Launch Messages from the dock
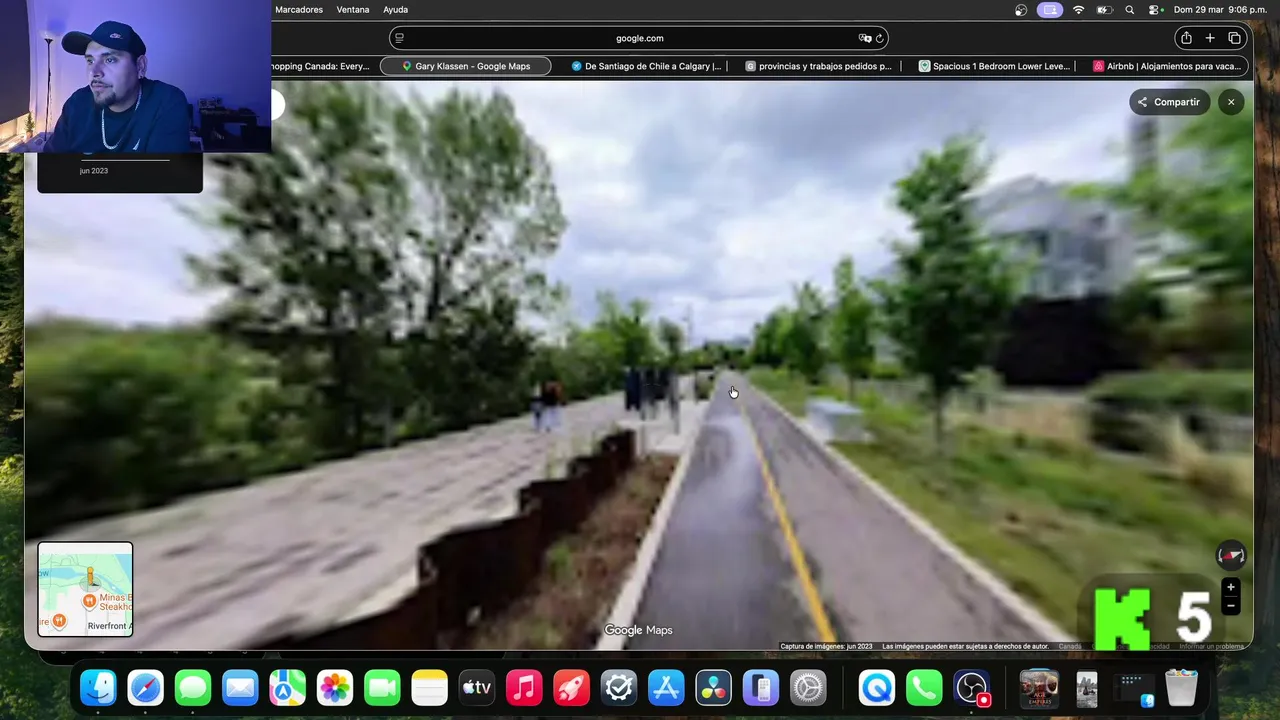1280x720 pixels. click(193, 688)
